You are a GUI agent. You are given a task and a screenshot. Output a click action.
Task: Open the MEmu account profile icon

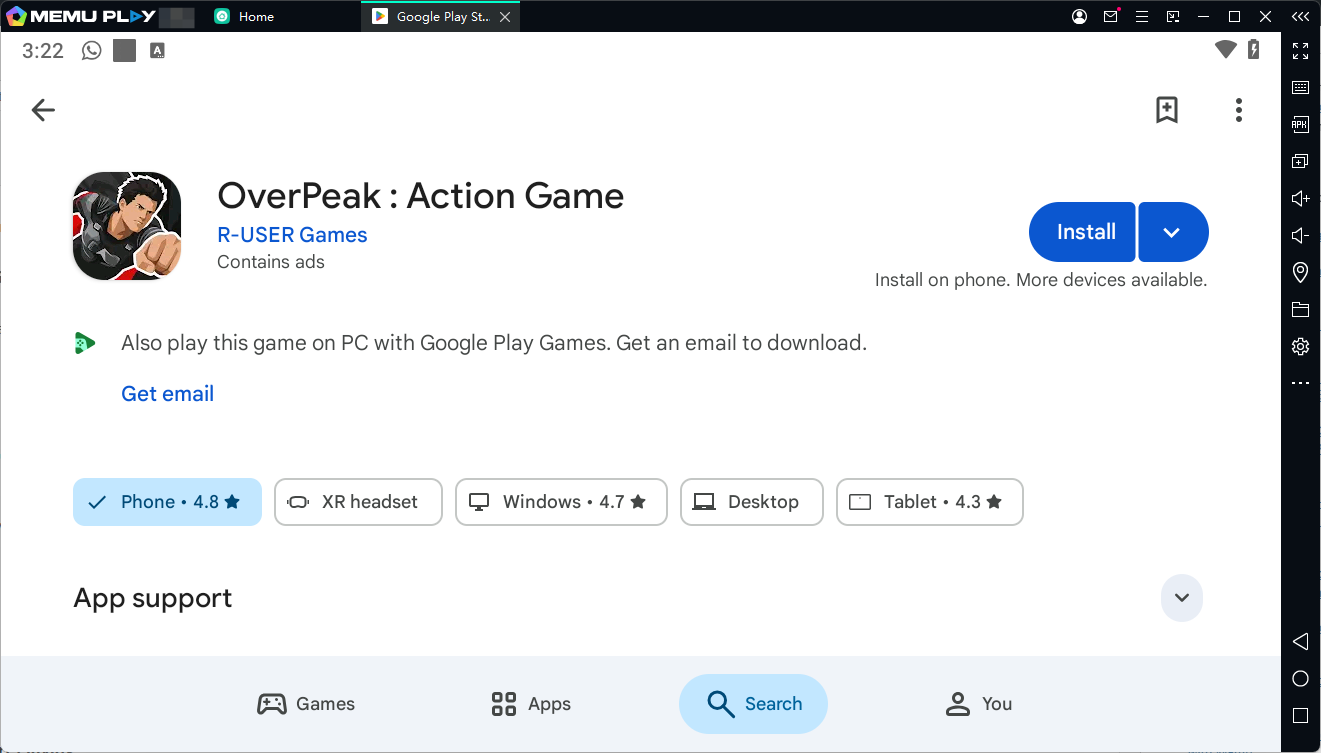point(1079,16)
